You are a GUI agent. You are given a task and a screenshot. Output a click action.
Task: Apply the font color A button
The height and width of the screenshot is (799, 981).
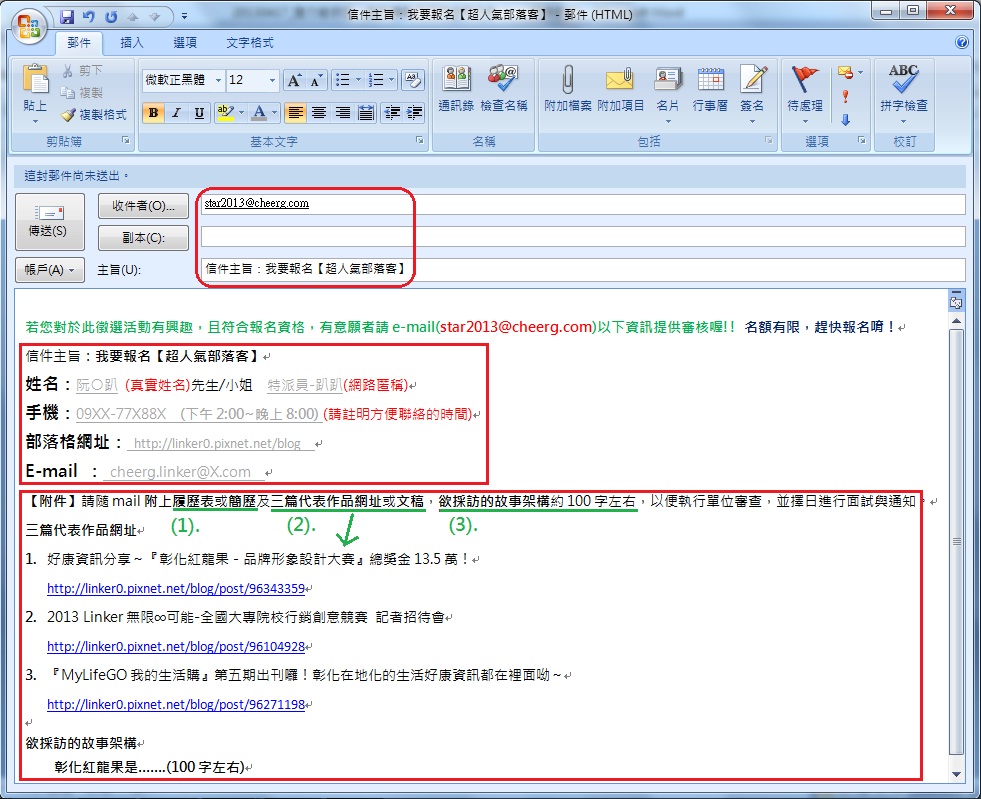259,113
